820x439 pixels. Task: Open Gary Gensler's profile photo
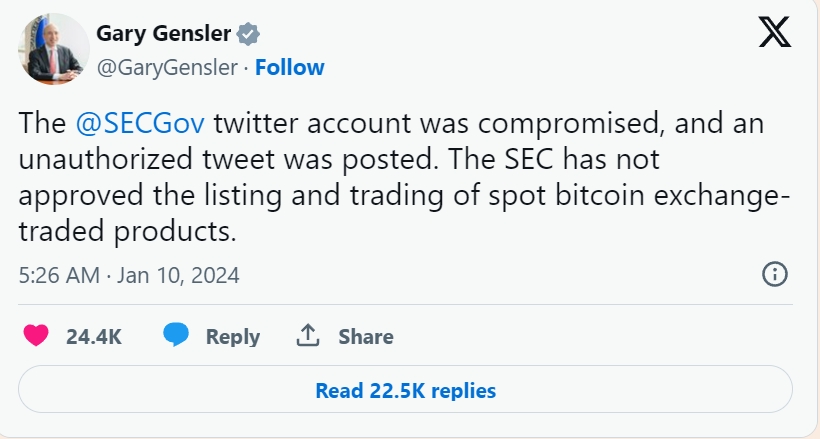point(54,48)
